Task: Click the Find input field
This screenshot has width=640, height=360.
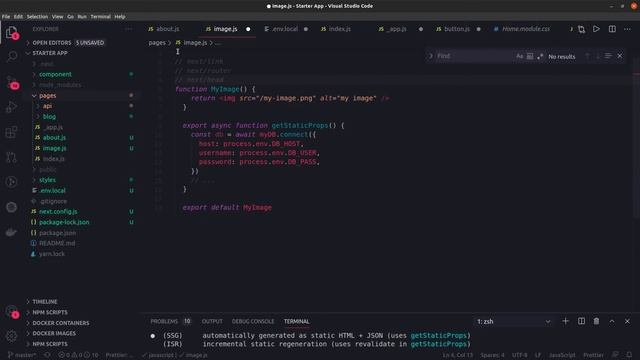Action: (x=473, y=56)
